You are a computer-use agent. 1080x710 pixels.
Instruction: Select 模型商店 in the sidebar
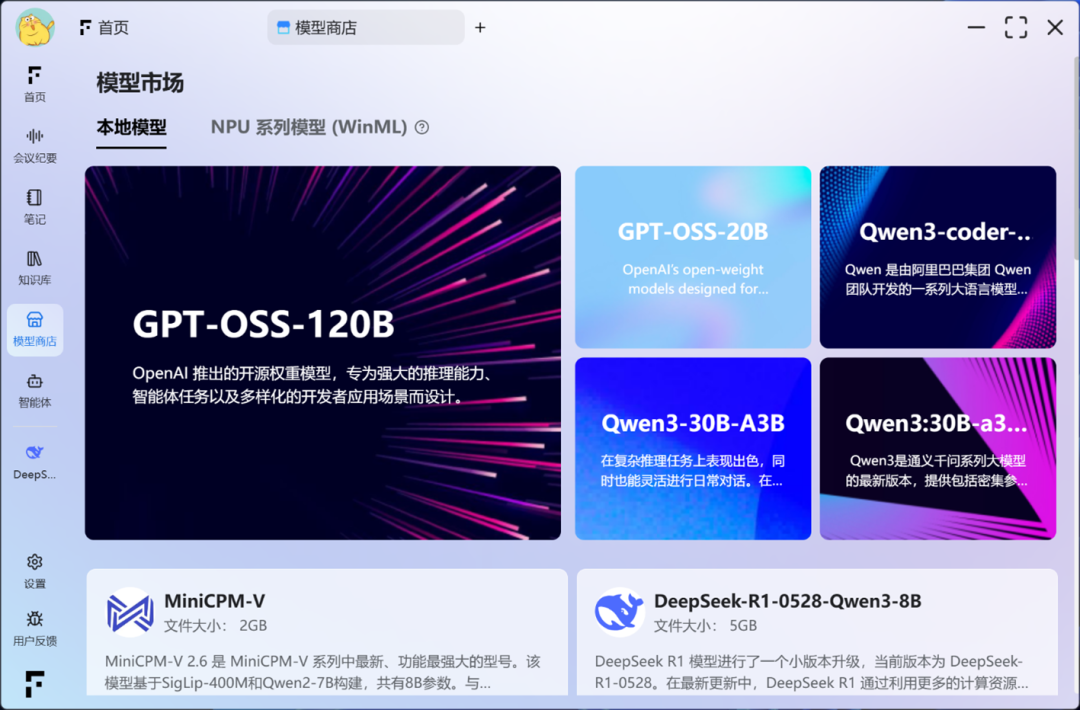point(34,329)
